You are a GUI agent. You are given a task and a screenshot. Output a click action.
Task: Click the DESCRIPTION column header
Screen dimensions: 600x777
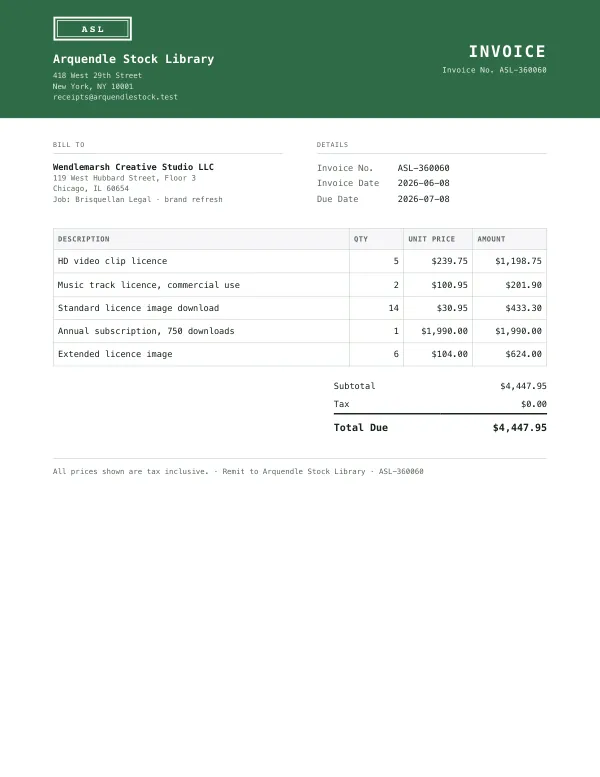(x=83, y=239)
